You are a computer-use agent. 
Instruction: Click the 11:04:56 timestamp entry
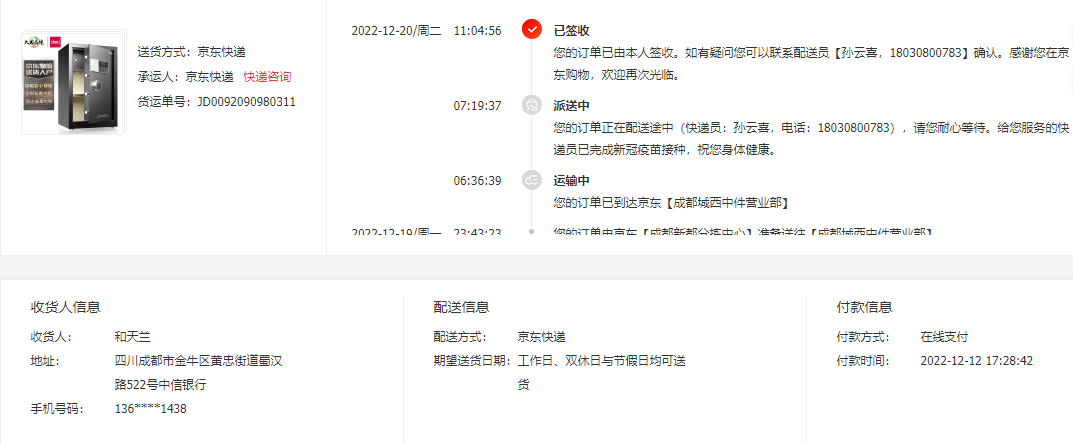click(477, 31)
